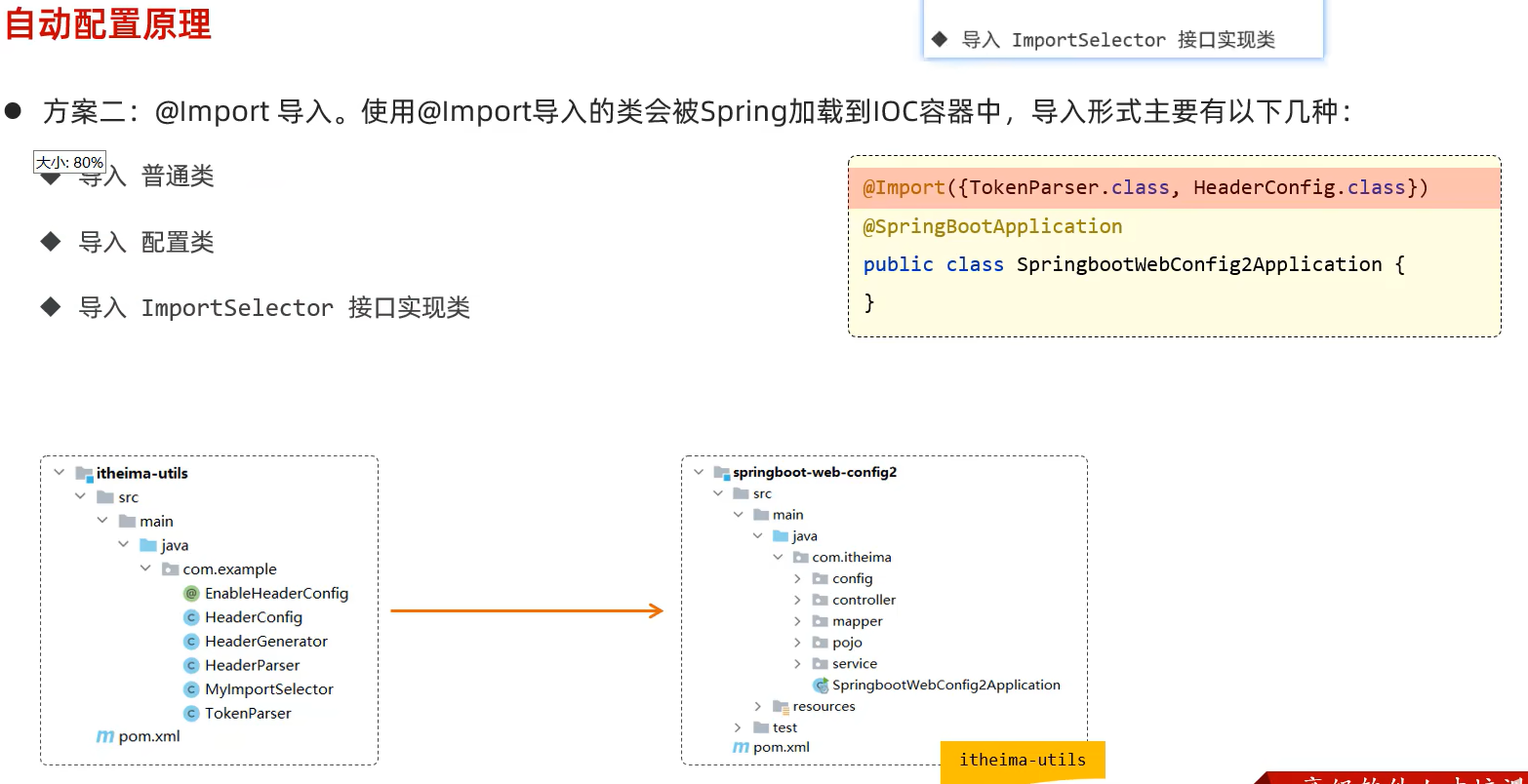Viewport: 1528px width, 784px height.
Task: Click the java source folder icon under springboot-web-config2
Action: click(781, 536)
